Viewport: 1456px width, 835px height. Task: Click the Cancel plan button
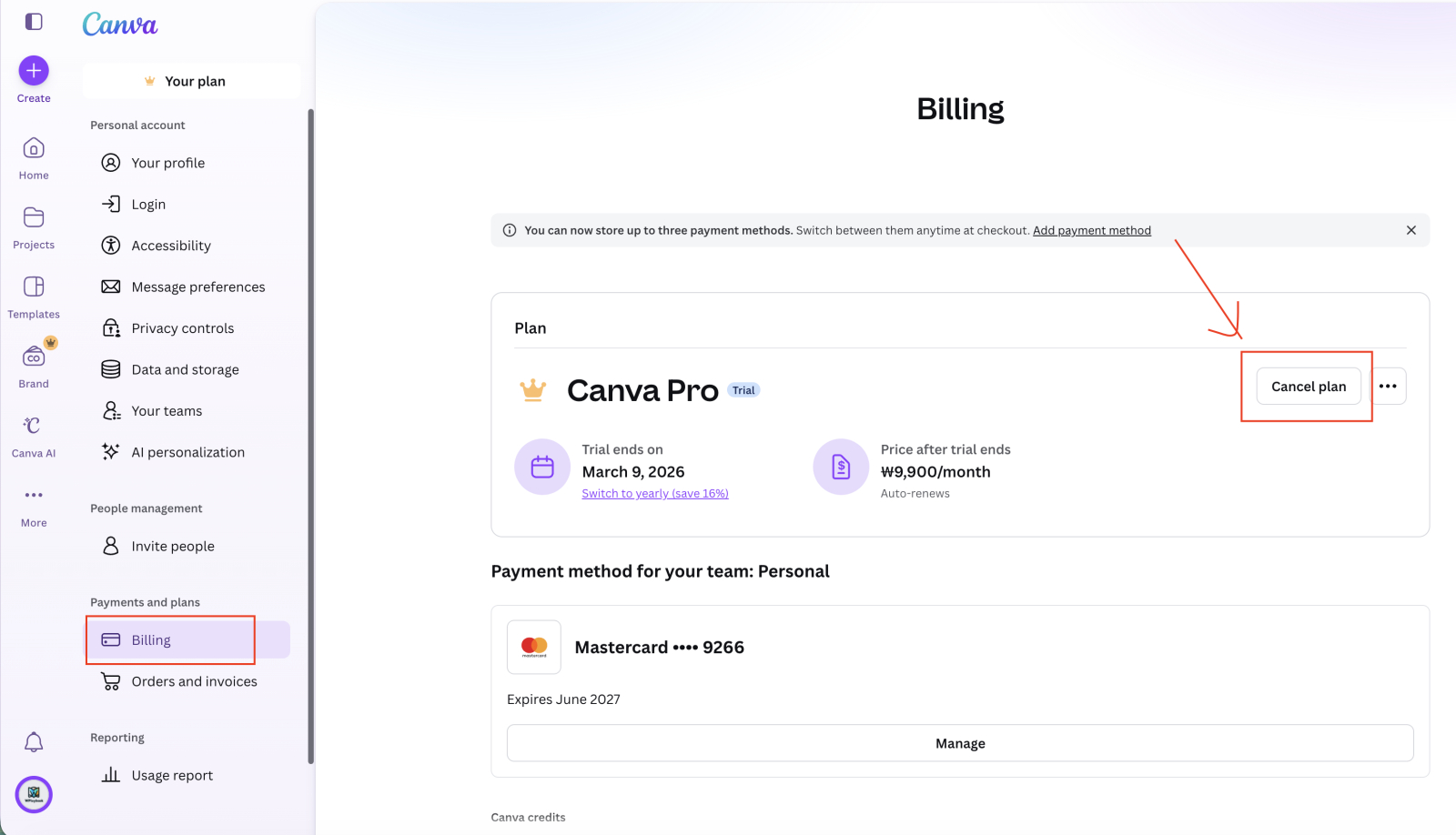(1309, 387)
